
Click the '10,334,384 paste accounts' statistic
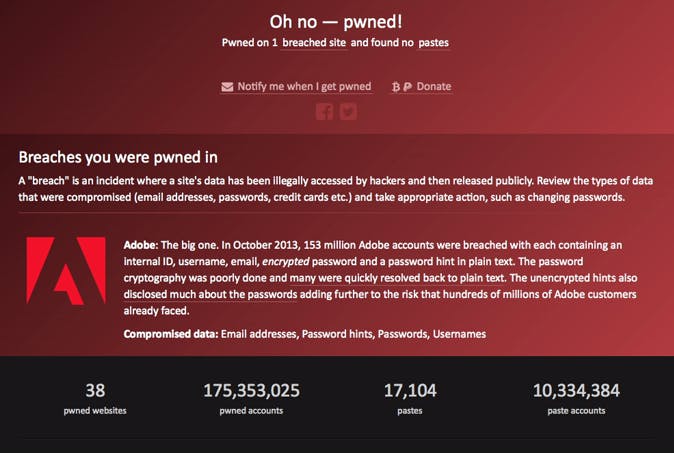pos(576,397)
